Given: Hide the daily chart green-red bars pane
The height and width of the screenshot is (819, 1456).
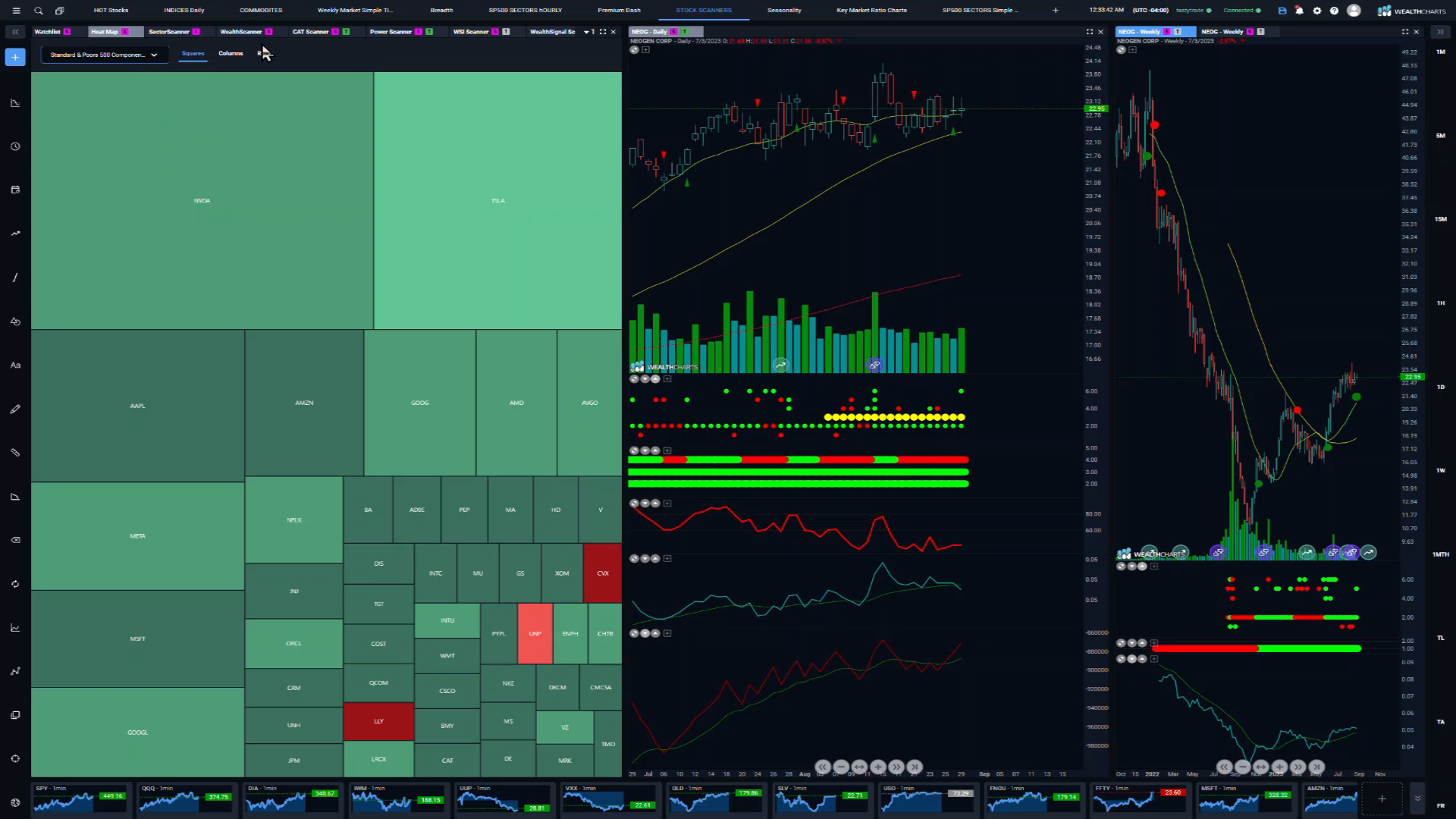Looking at the screenshot, I should (x=634, y=450).
